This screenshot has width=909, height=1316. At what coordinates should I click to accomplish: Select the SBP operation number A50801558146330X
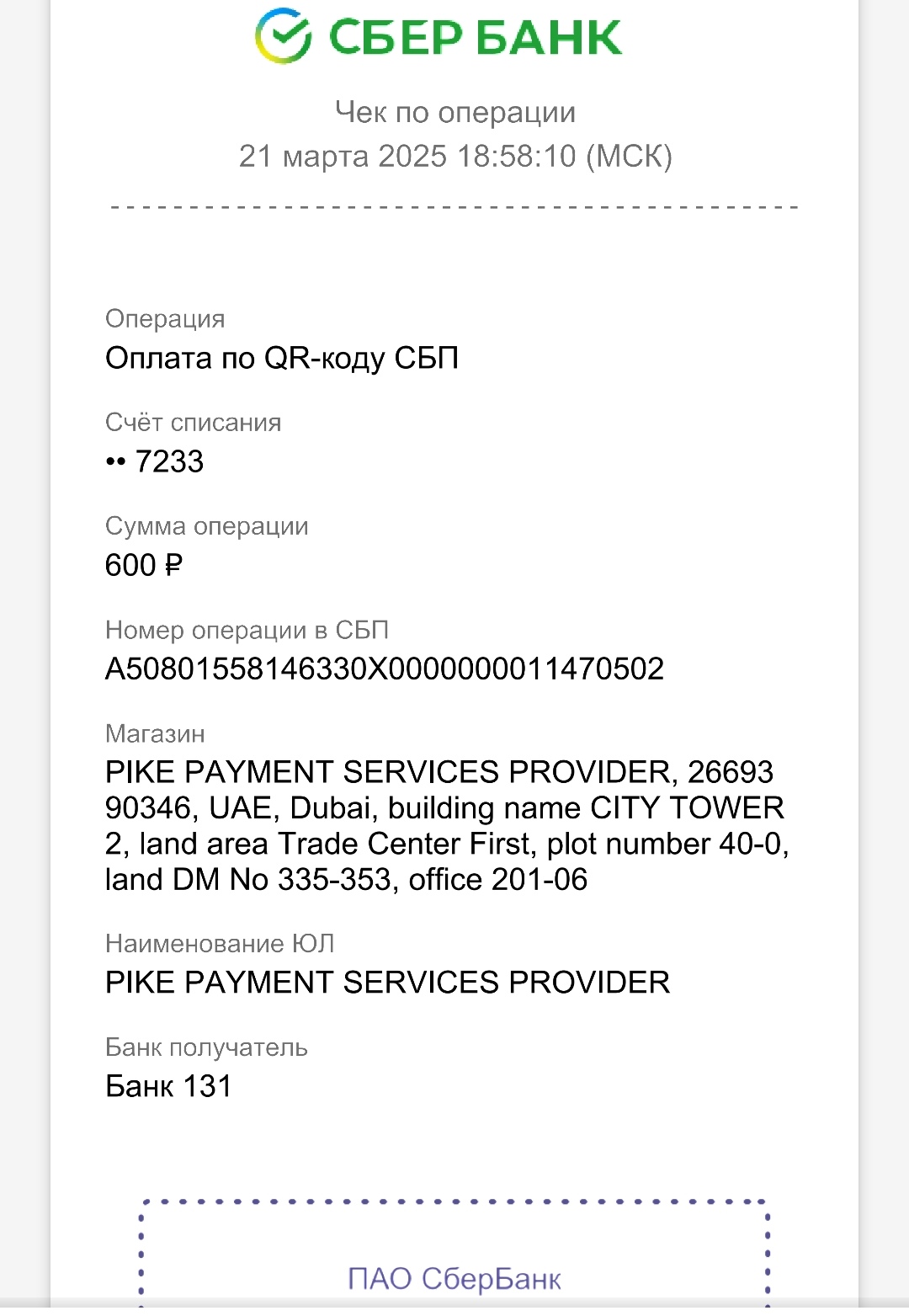click(x=385, y=669)
